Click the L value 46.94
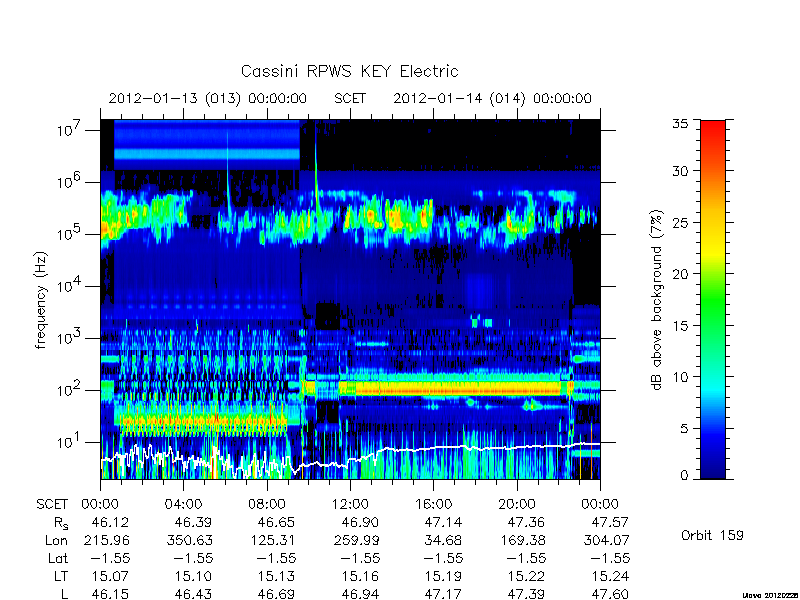The height and width of the screenshot is (600, 800). pos(360,594)
